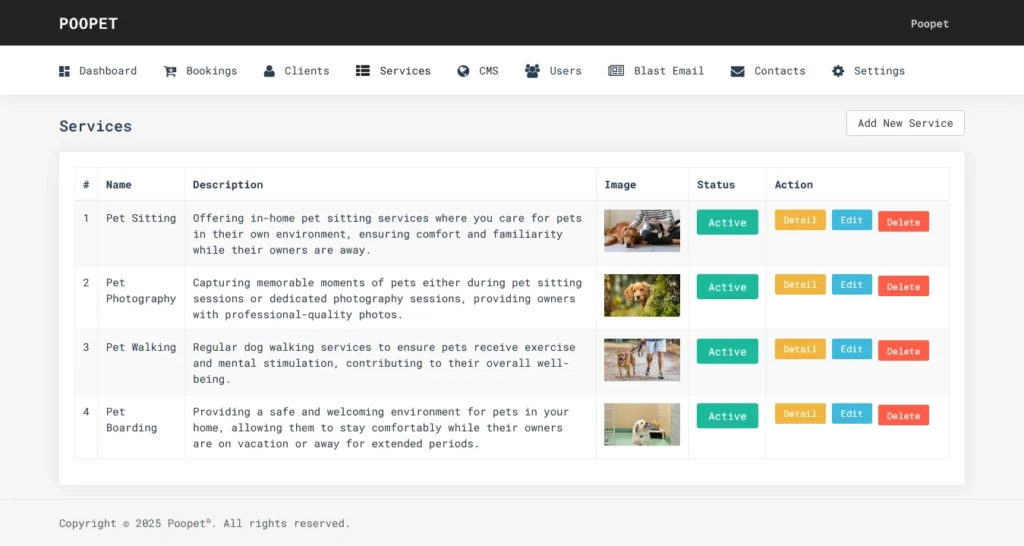Toggle Active status for Pet Sitting

tap(727, 222)
